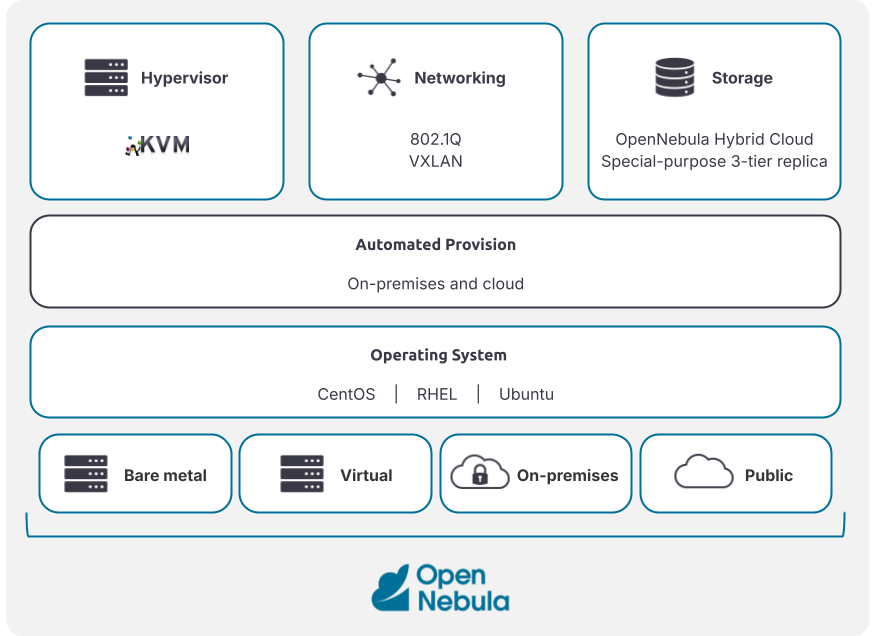Click the Virtual server icon

pyautogui.click(x=302, y=474)
